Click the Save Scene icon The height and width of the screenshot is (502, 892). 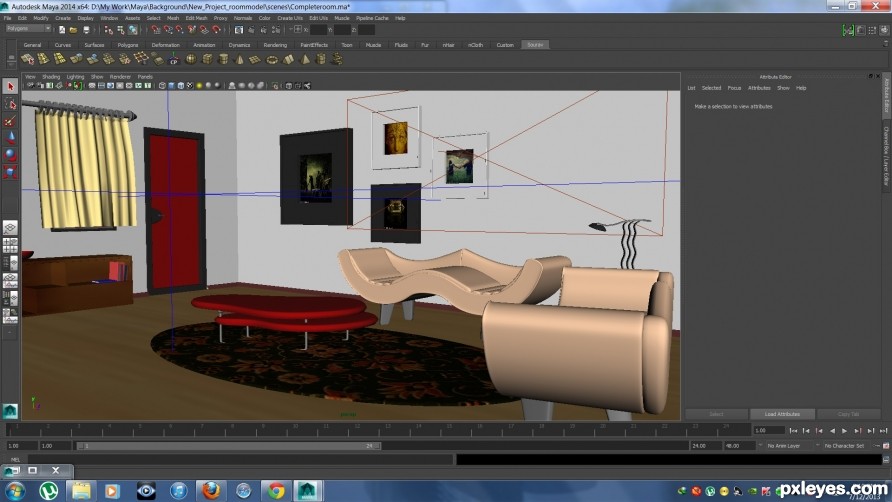tap(86, 30)
